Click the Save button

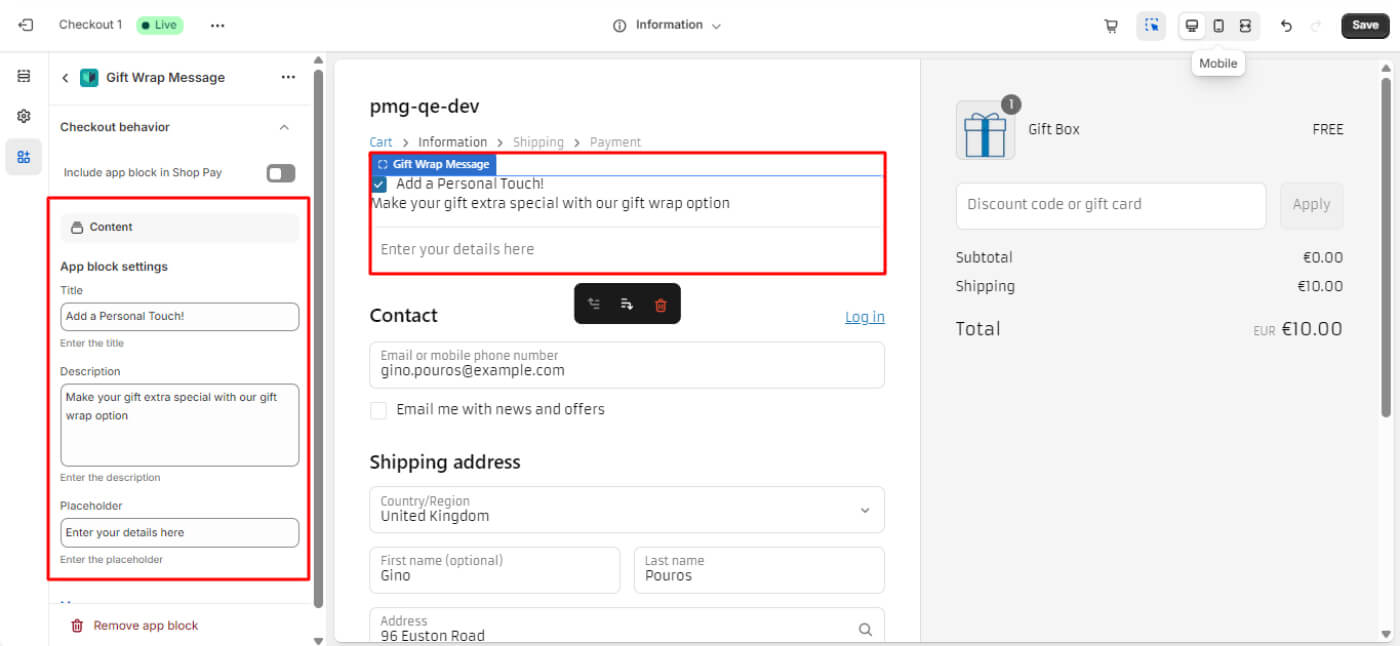pos(1365,26)
